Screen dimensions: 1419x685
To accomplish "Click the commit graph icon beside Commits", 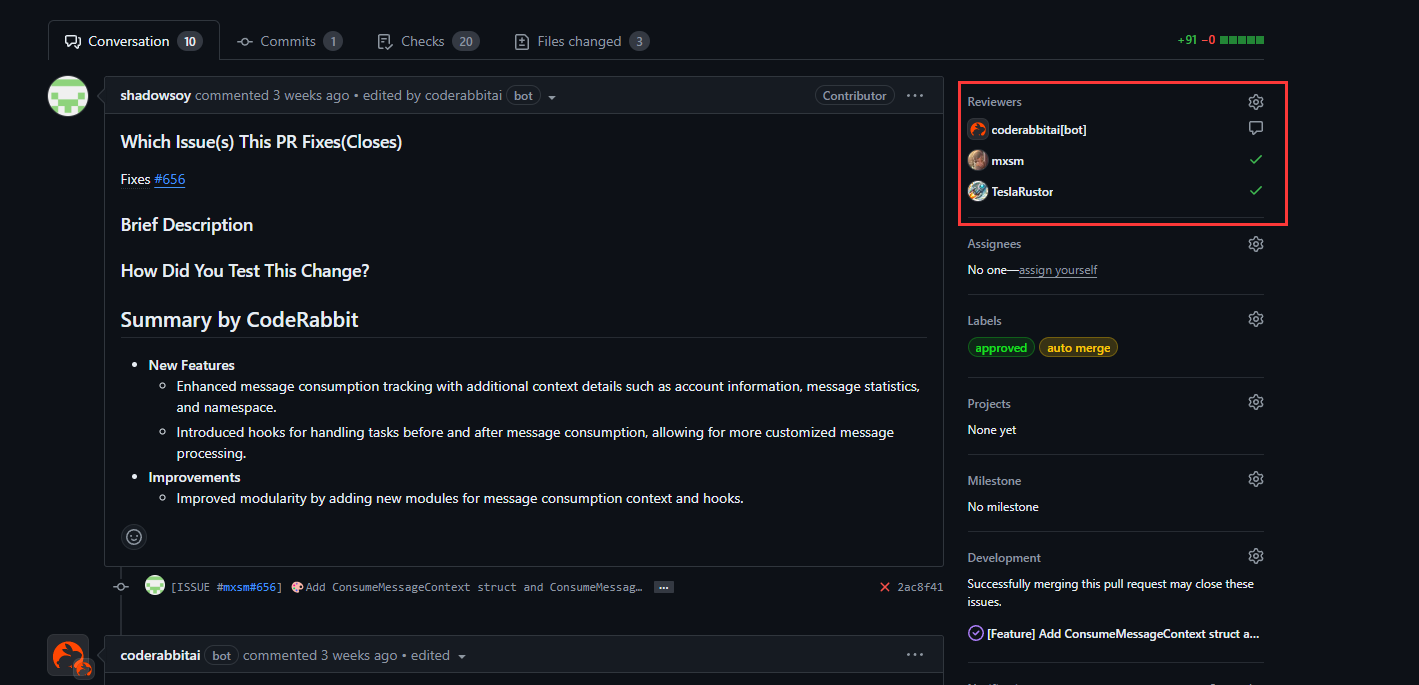I will tap(245, 41).
